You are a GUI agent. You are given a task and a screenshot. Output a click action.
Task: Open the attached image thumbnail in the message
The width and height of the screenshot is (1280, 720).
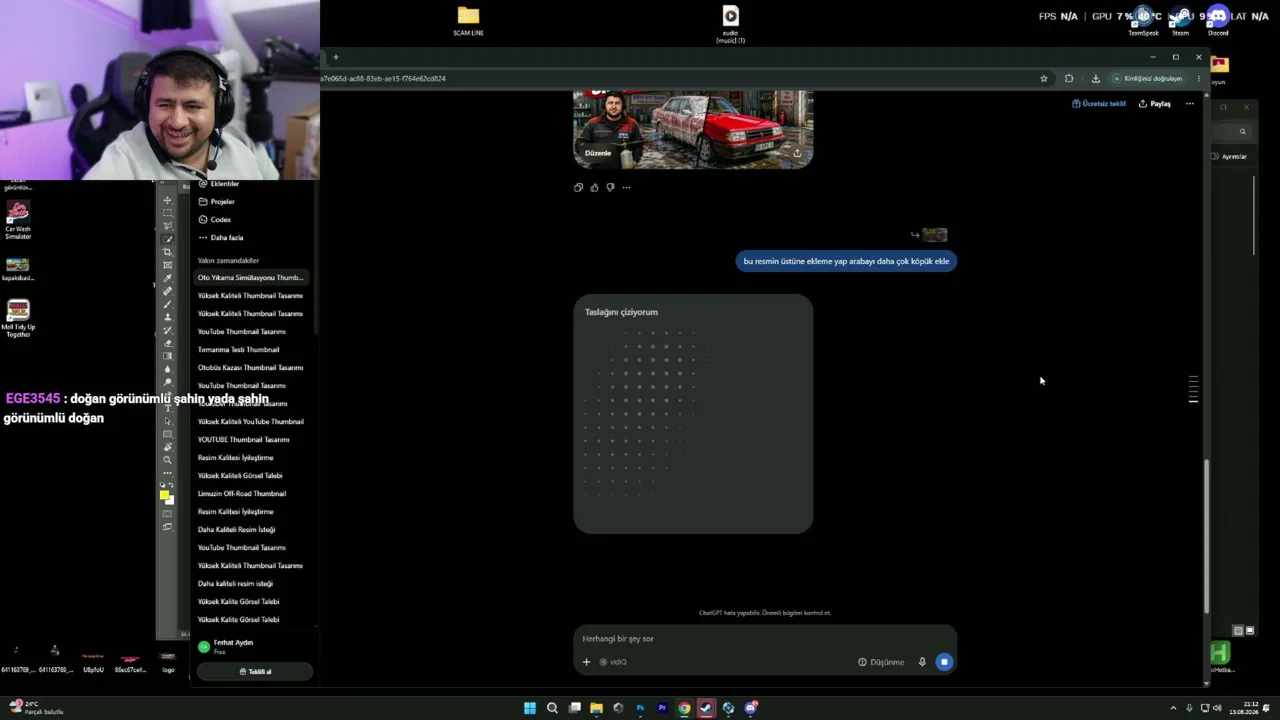(935, 235)
